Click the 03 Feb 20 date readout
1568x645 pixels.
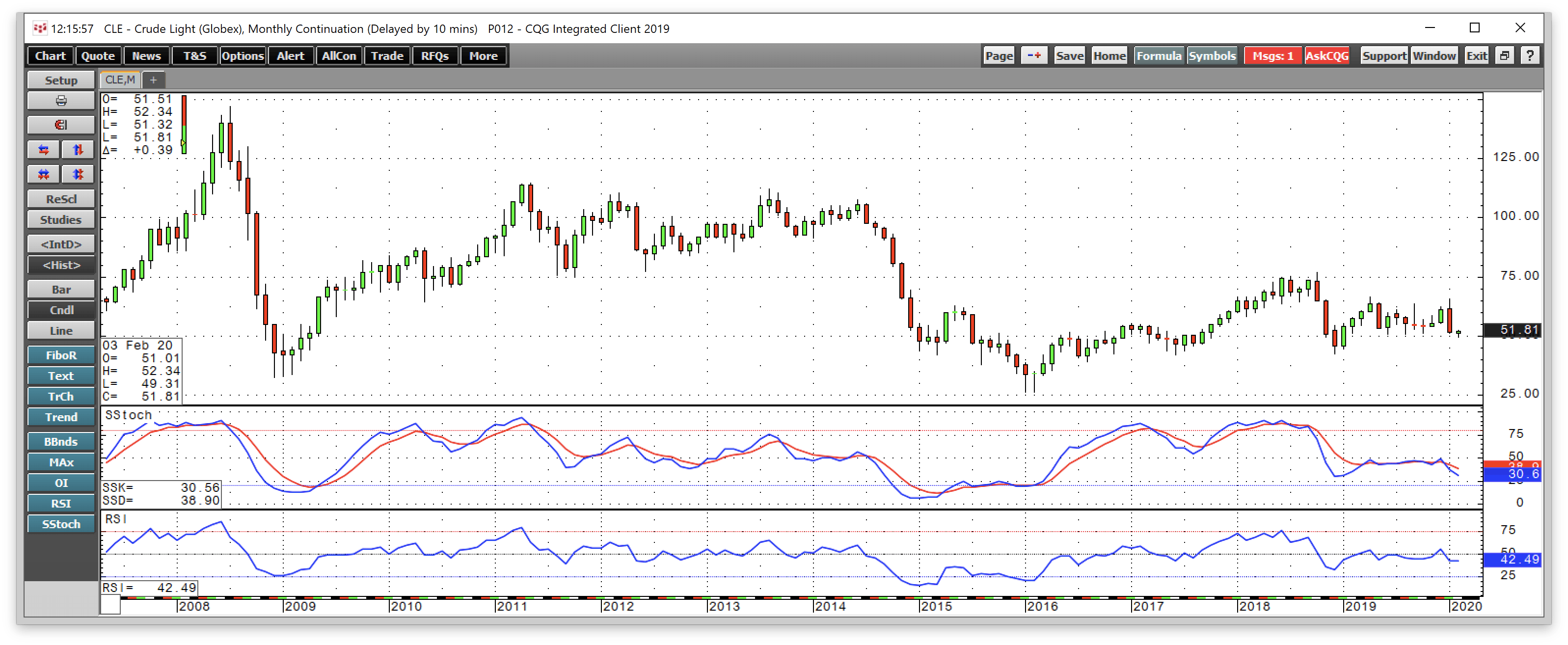pyautogui.click(x=137, y=346)
